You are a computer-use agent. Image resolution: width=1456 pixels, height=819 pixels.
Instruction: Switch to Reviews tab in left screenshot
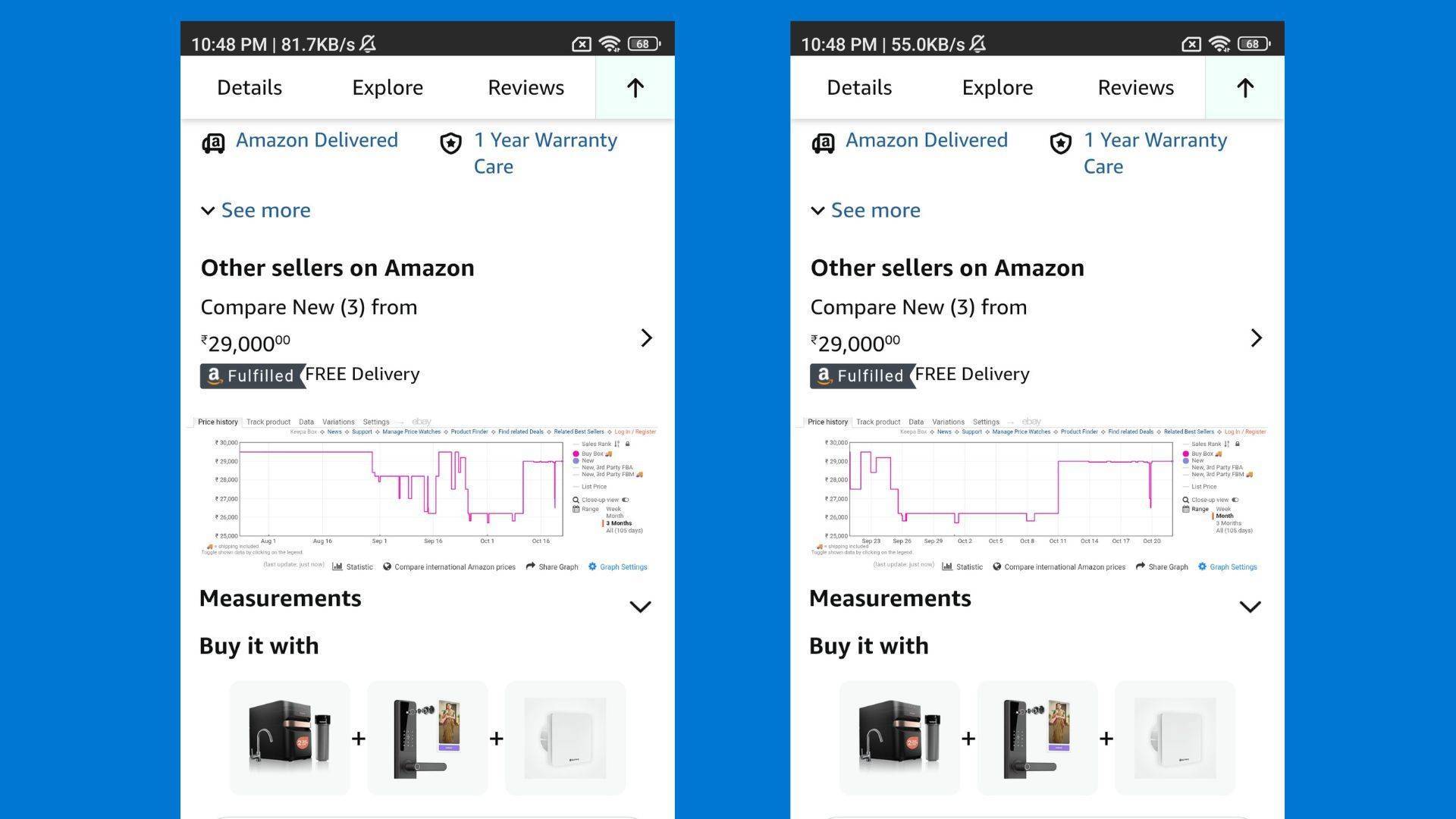[526, 88]
